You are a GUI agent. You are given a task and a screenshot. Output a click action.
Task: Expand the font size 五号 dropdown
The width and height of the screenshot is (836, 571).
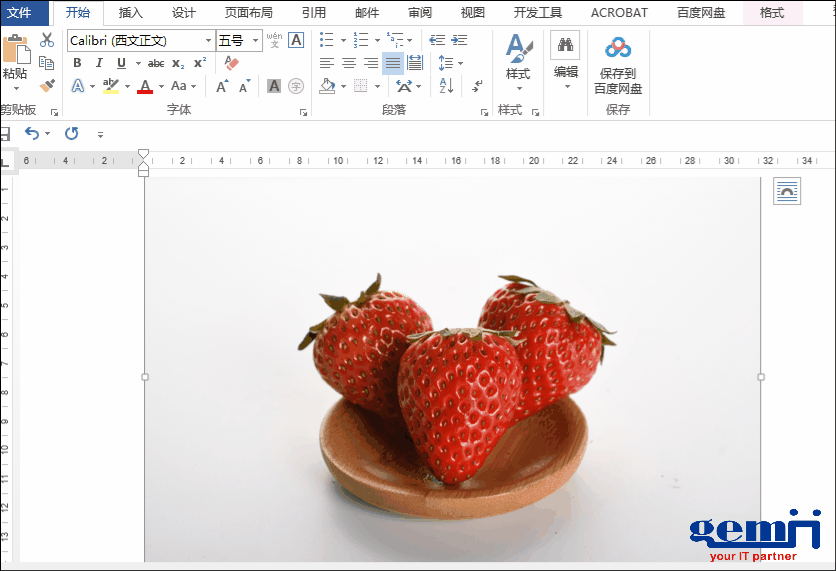(256, 41)
